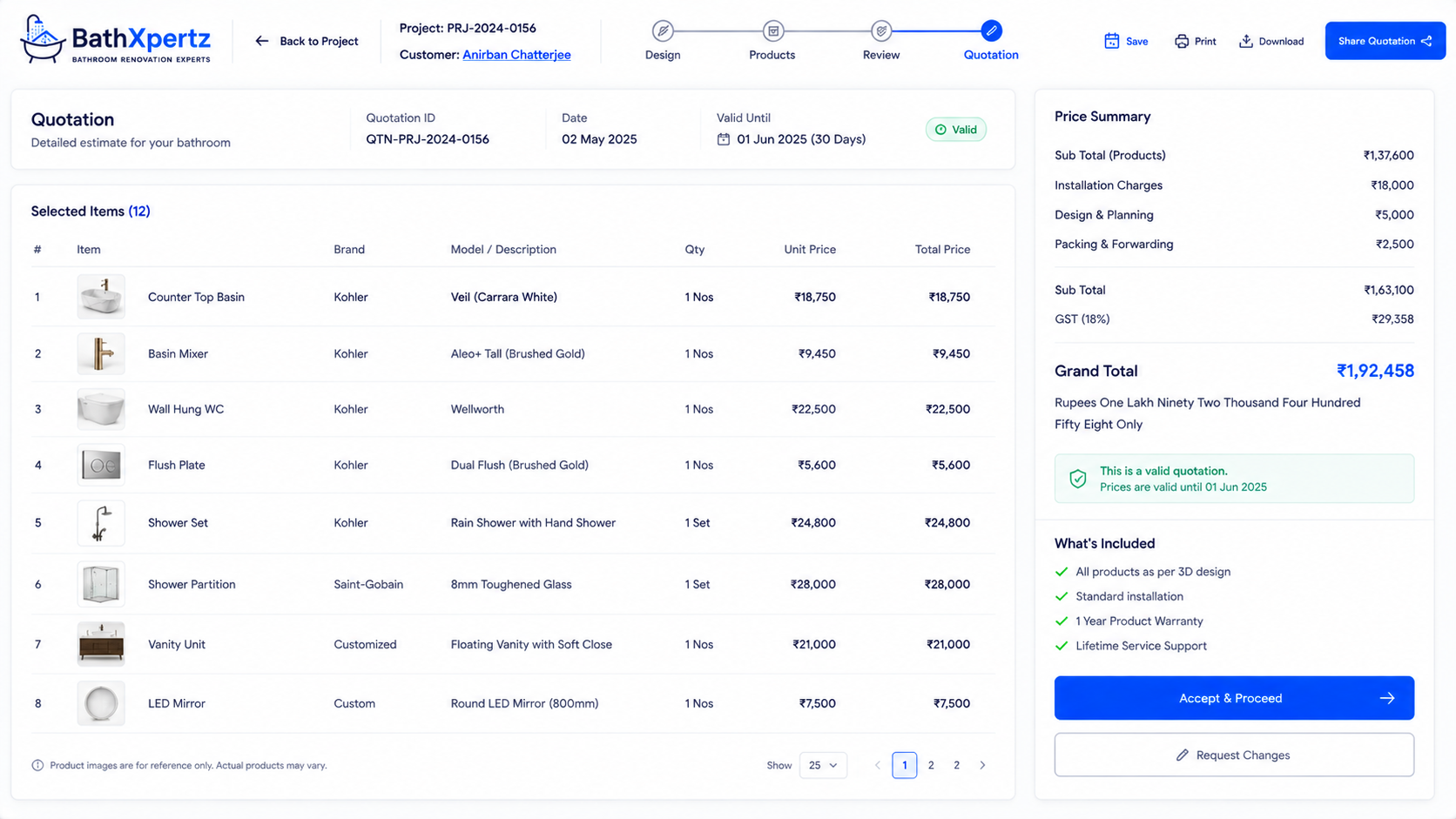Image resolution: width=1456 pixels, height=819 pixels.
Task: Click the Sub Total (Products) amount ₹1,37,600
Action: 1388,156
